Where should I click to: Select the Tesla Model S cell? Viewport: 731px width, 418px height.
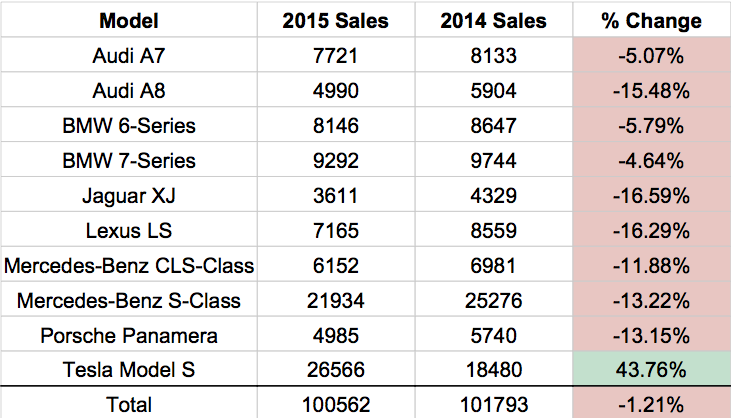129,369
